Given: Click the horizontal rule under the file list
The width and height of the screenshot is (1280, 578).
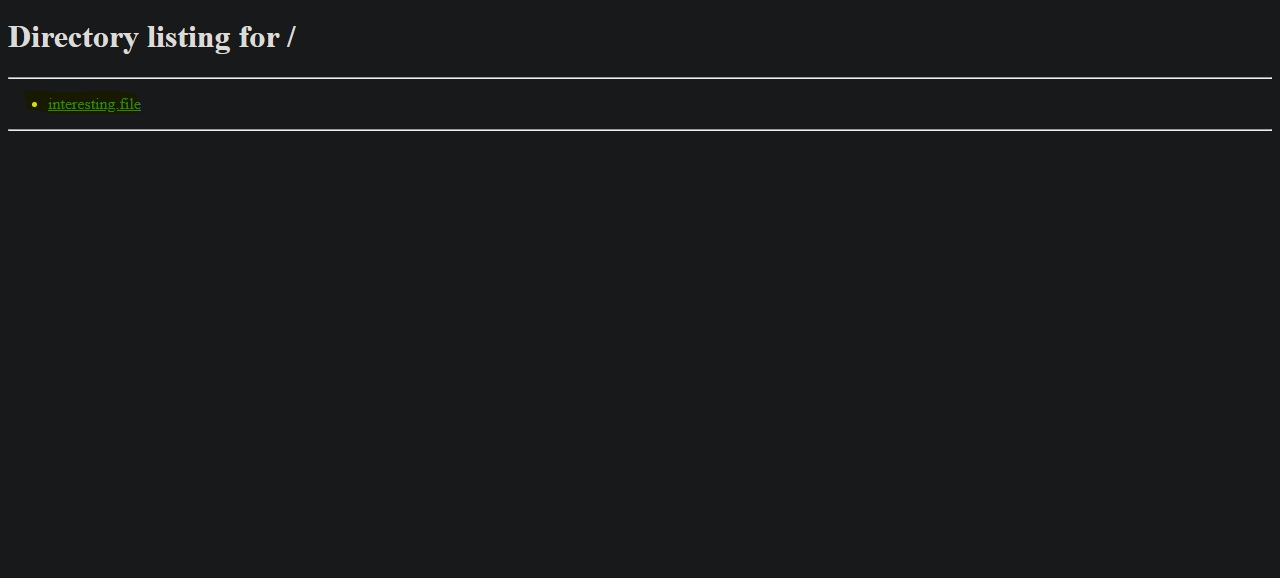Looking at the screenshot, I should (640, 130).
